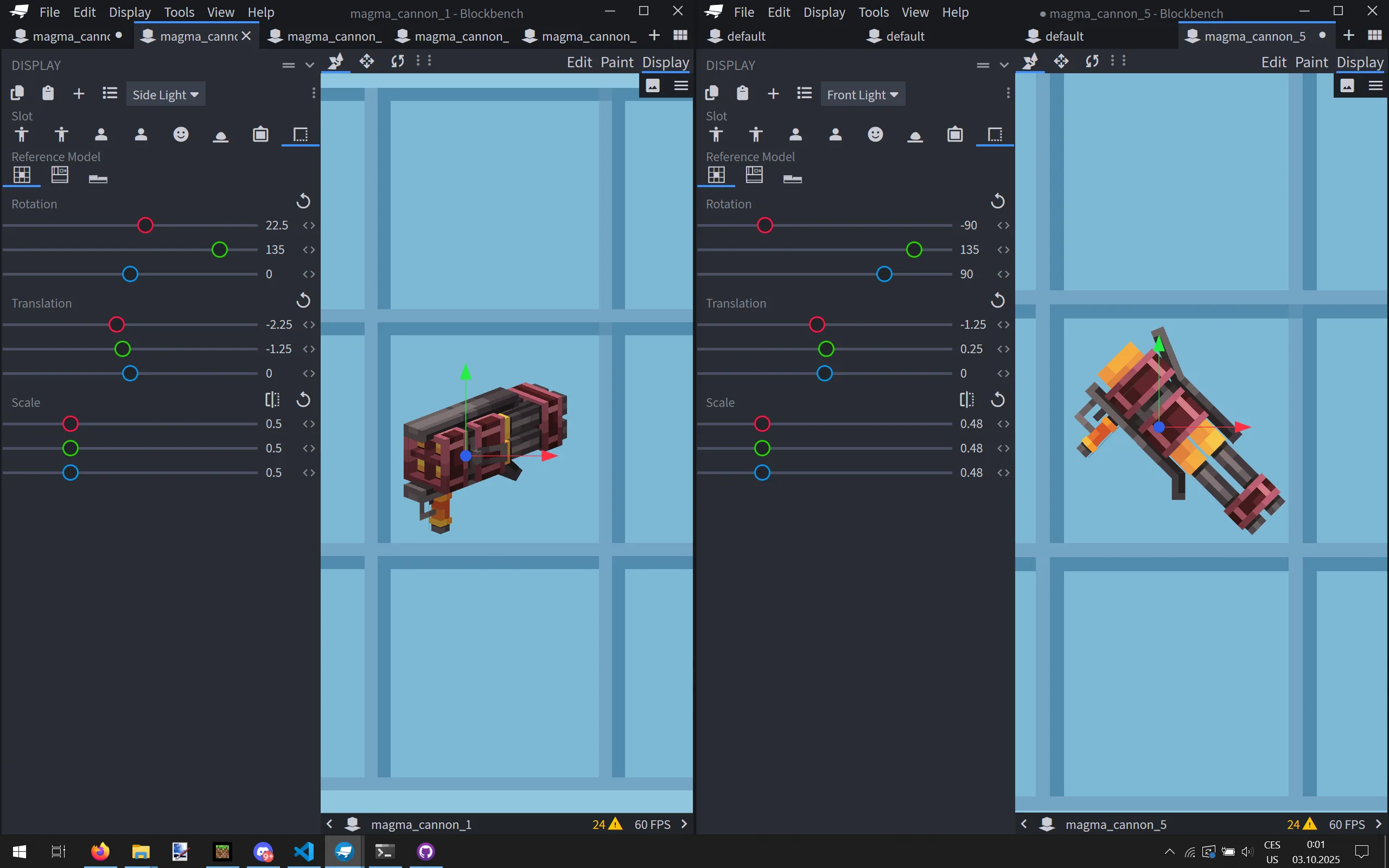This screenshot has height=868, width=1389.
Task: Collapse the left DISPLAY panel chevron
Action: point(309,65)
